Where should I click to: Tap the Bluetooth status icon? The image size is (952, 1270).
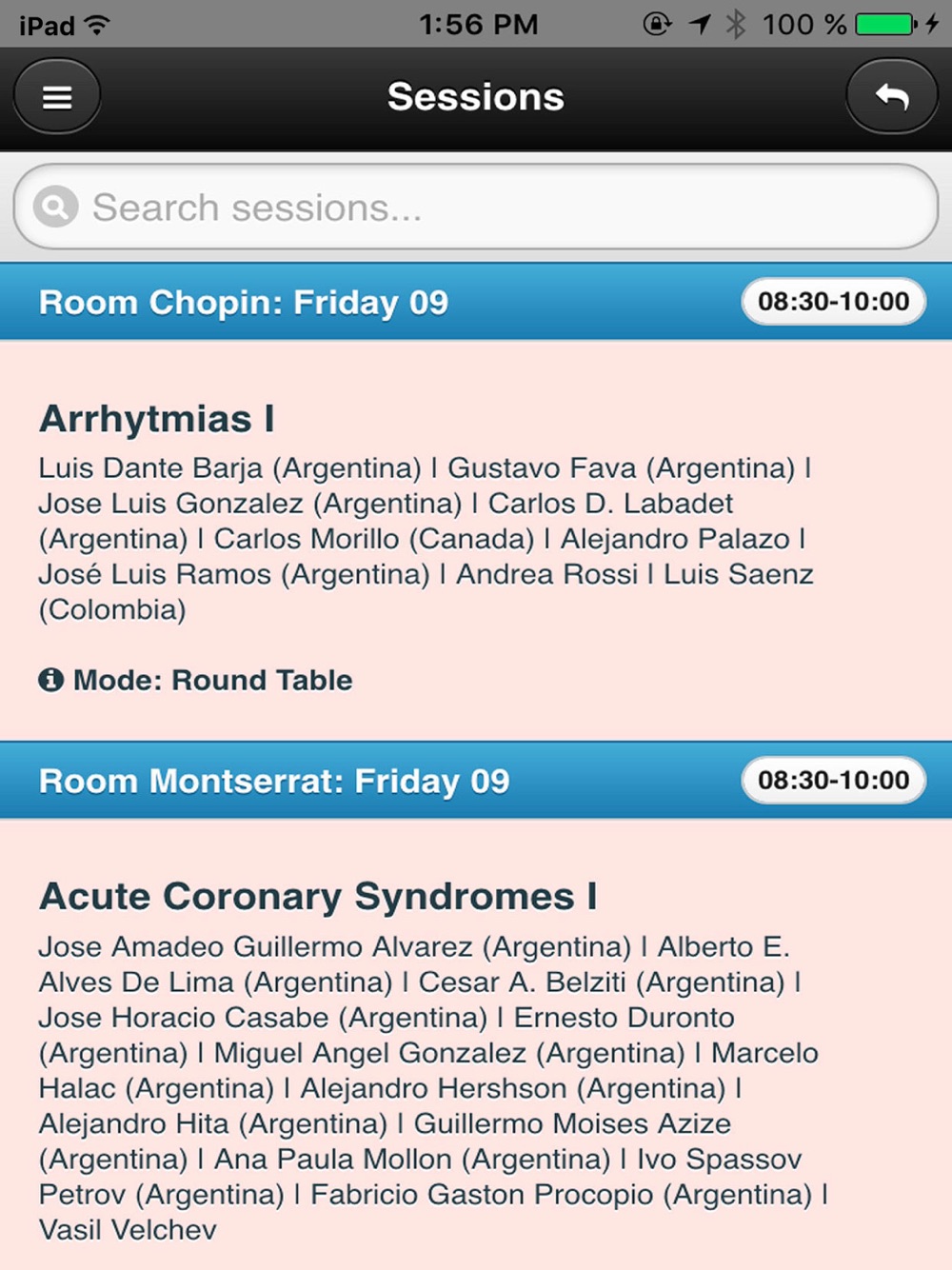point(735,25)
